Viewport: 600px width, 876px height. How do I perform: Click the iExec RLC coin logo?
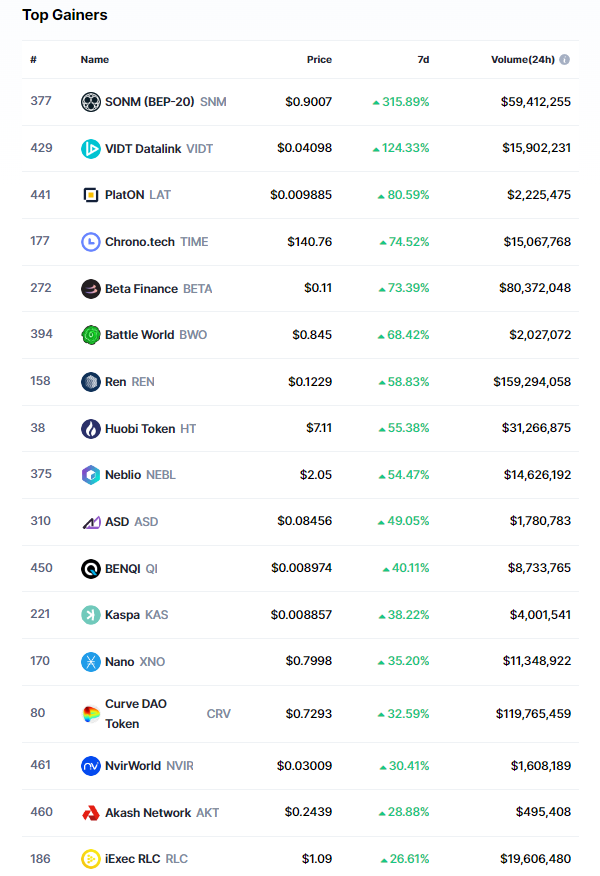91,859
